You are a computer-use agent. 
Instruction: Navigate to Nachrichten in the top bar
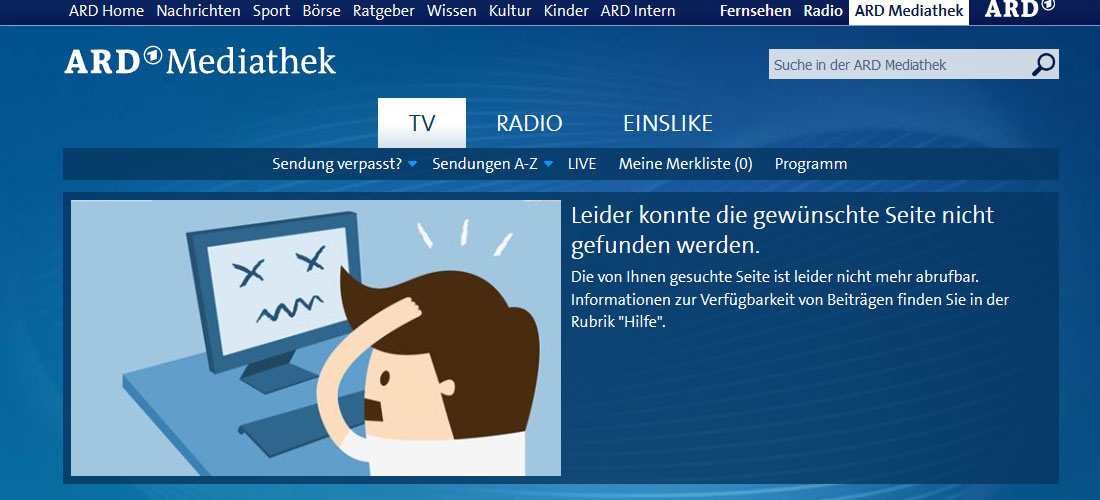(x=198, y=11)
